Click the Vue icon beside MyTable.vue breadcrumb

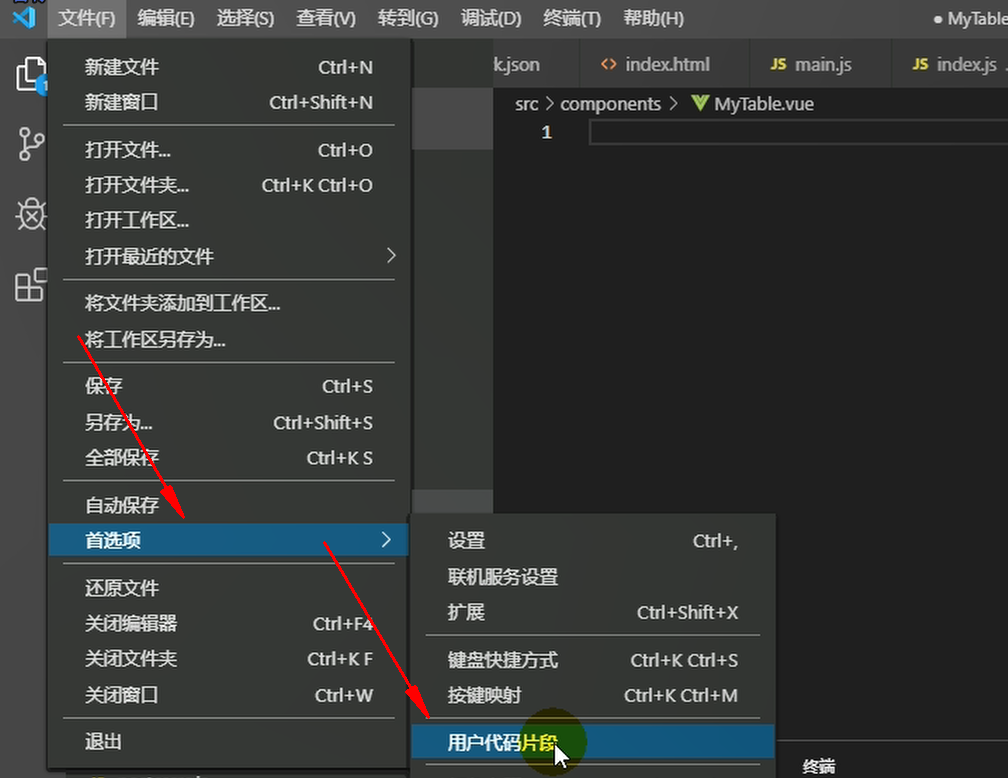pyautogui.click(x=700, y=104)
